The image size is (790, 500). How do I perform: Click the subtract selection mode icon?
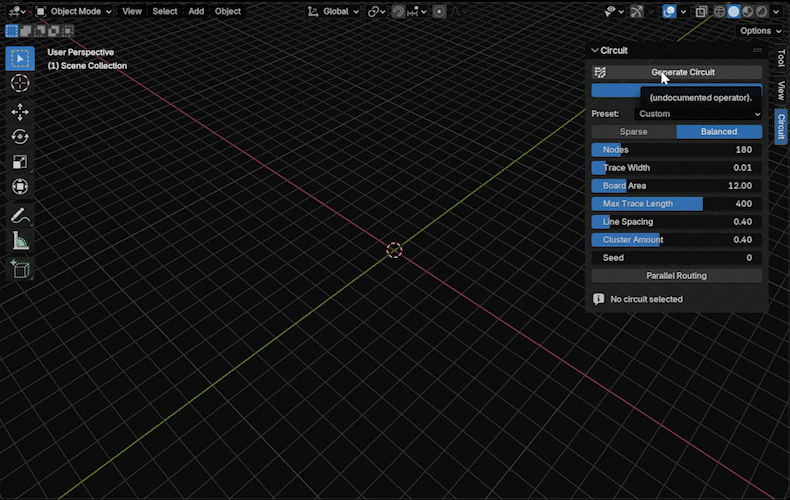[39, 31]
